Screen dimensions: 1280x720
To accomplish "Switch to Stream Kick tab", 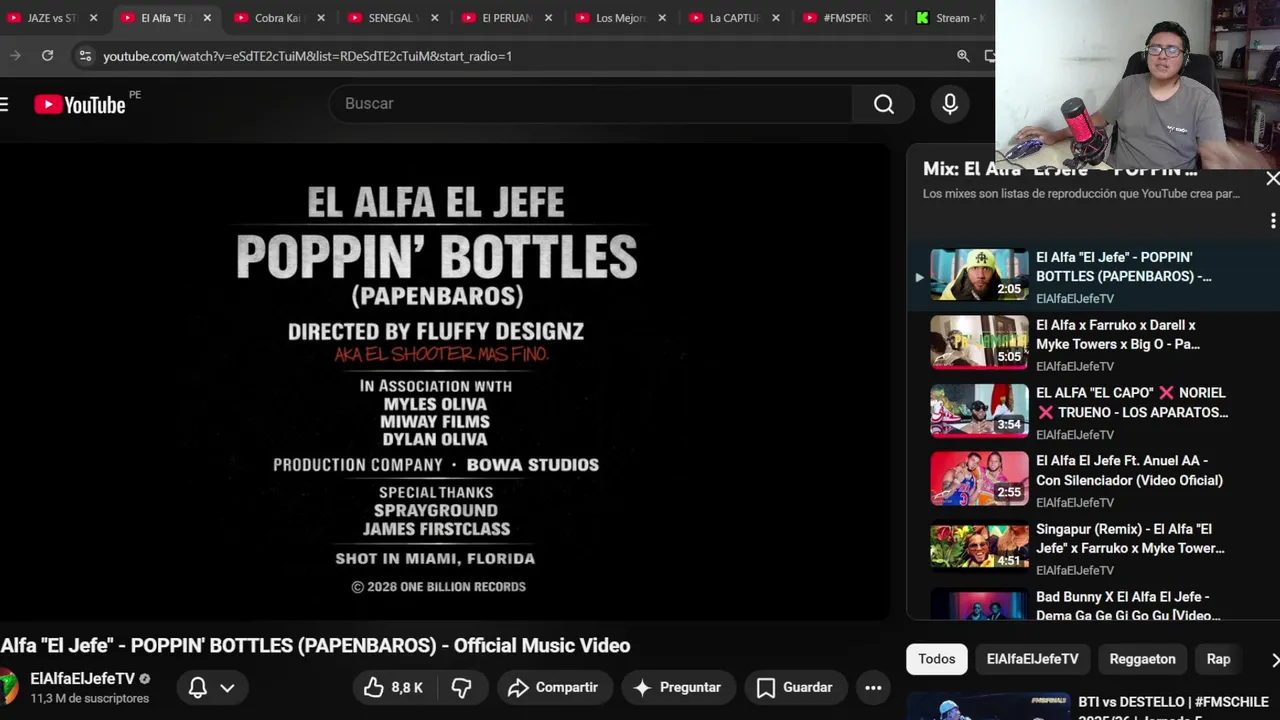I will pos(950,18).
